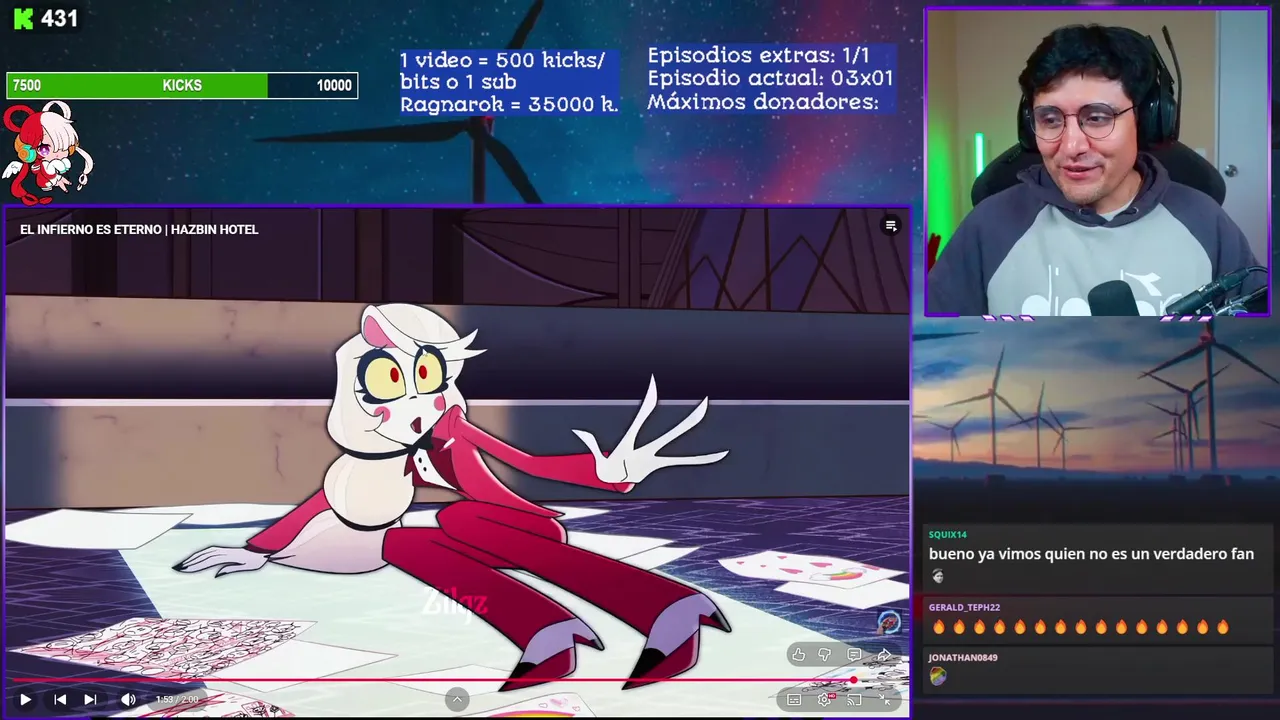This screenshot has height=720, width=1280.
Task: Click the Kick logo next to 431
Action: (x=24, y=18)
